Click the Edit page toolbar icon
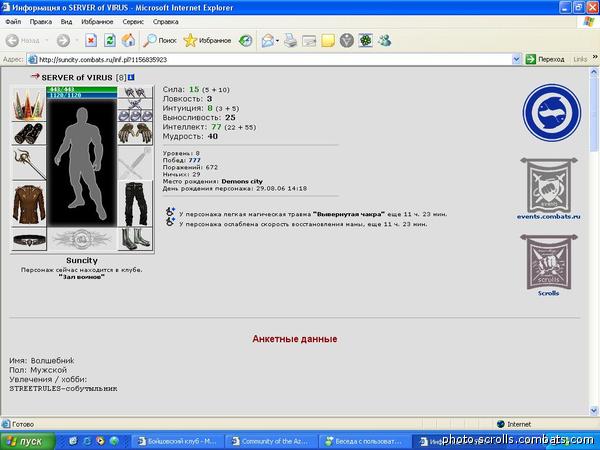 click(309, 40)
